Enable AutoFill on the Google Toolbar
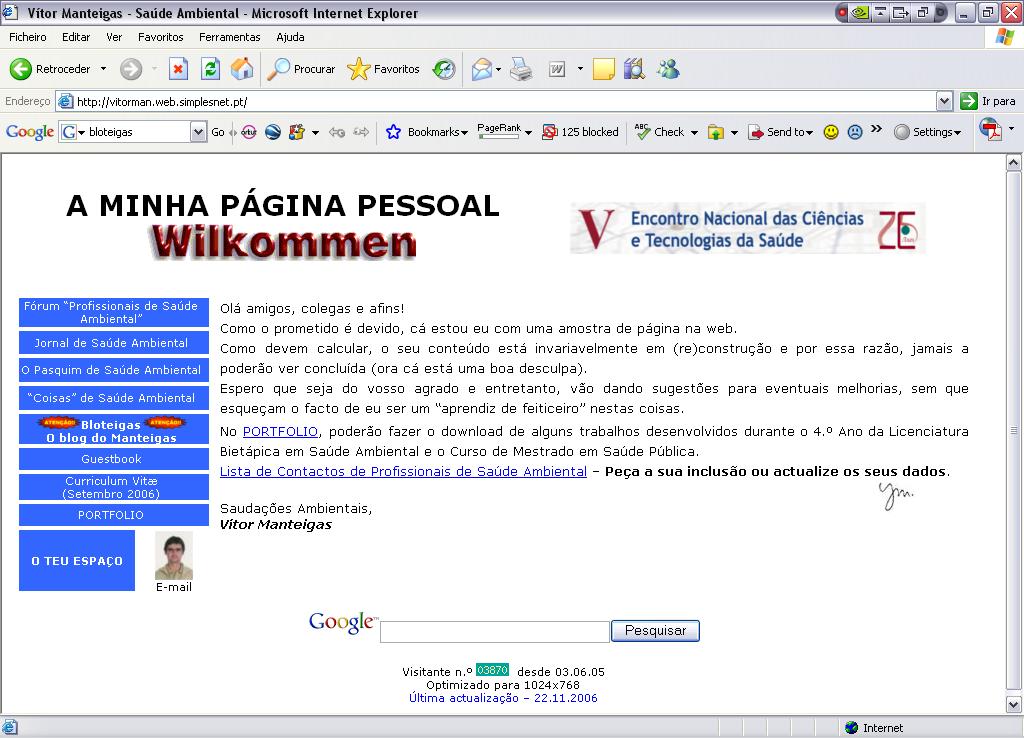 [x=717, y=131]
